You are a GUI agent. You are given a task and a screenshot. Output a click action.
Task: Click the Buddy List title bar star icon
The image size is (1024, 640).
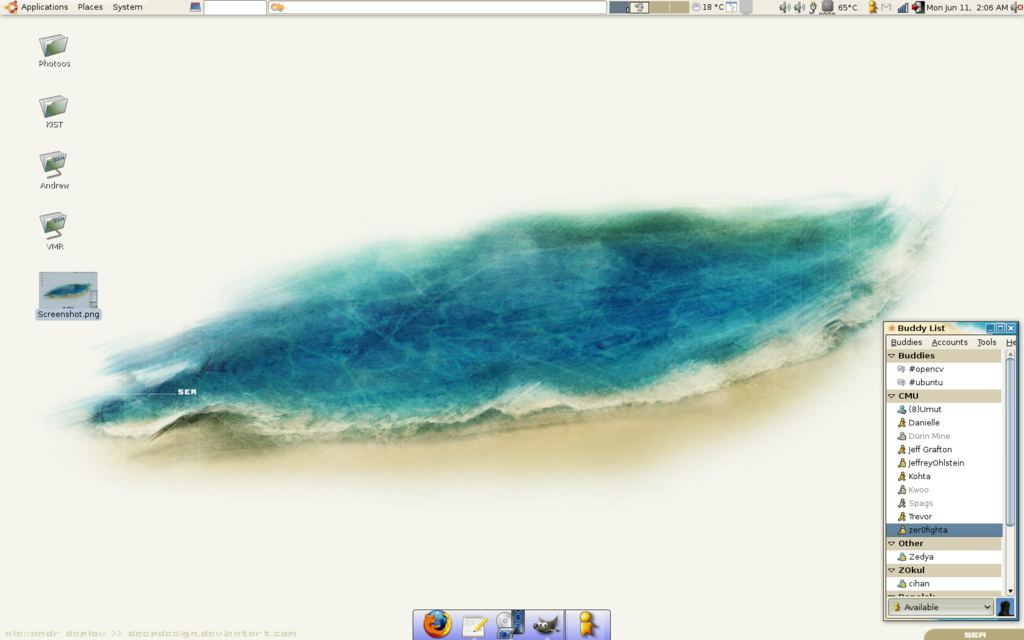point(891,328)
